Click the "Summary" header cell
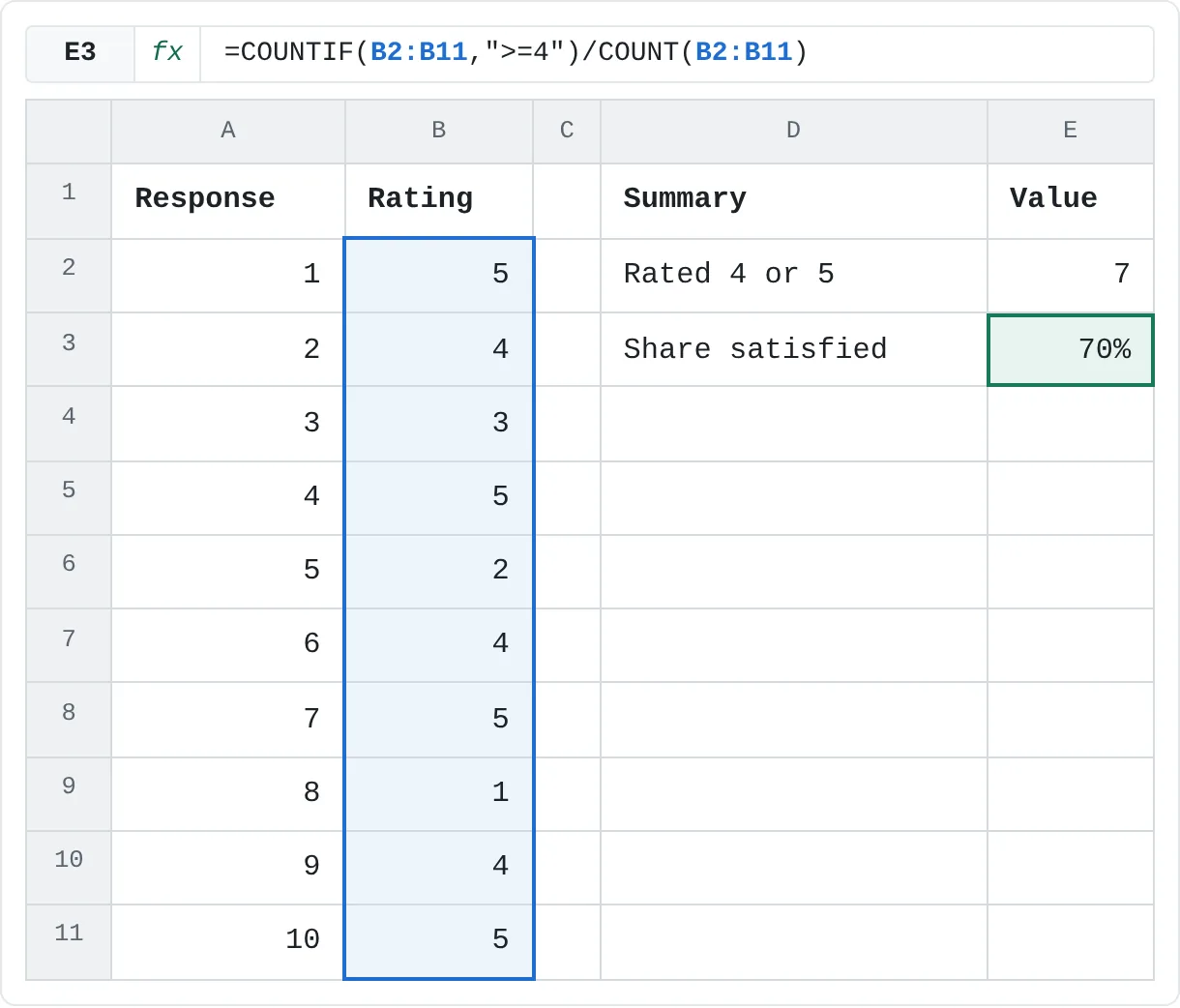Viewport: 1180px width, 1008px height. [x=793, y=201]
